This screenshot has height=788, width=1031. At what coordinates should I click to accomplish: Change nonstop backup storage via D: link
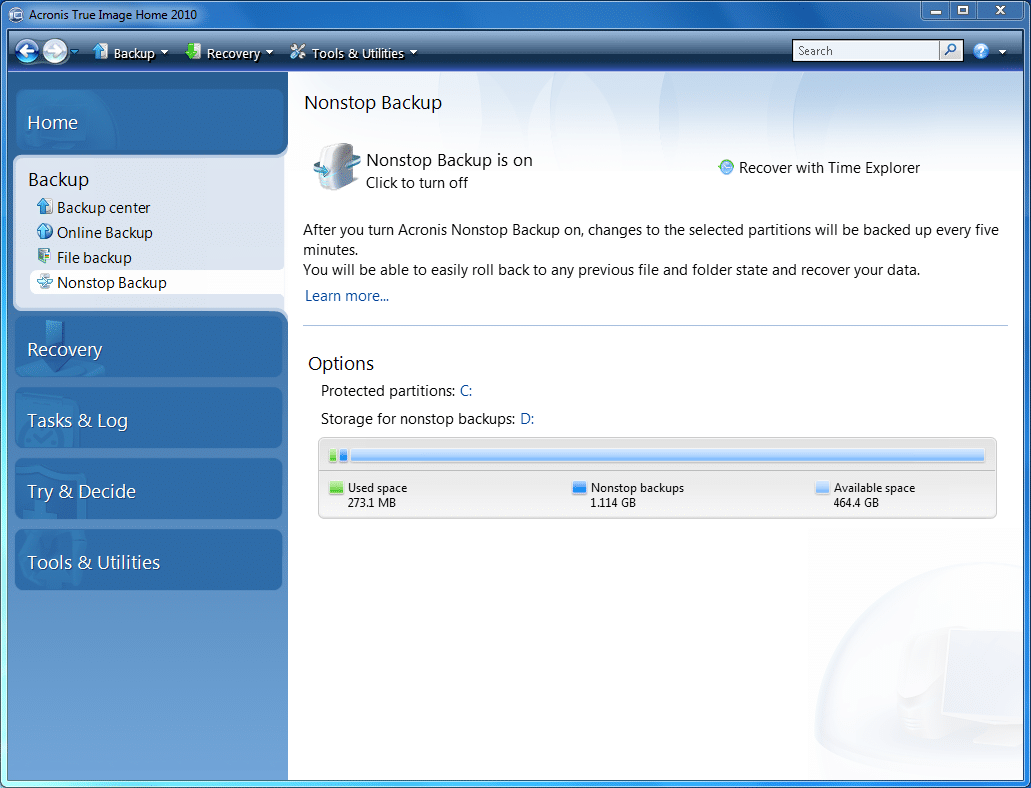(x=527, y=419)
